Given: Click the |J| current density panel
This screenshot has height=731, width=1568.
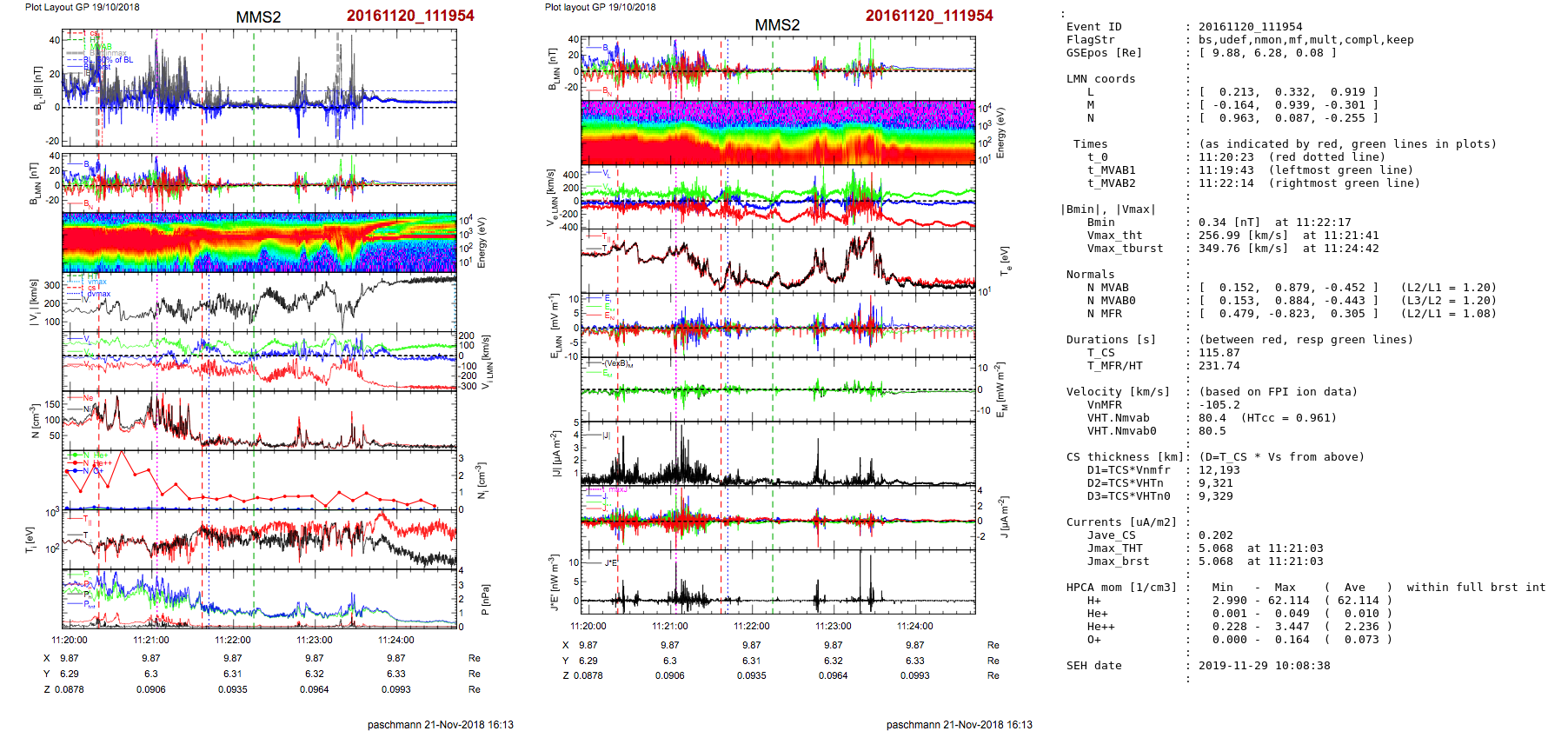Looking at the screenshot, I should (x=778, y=454).
